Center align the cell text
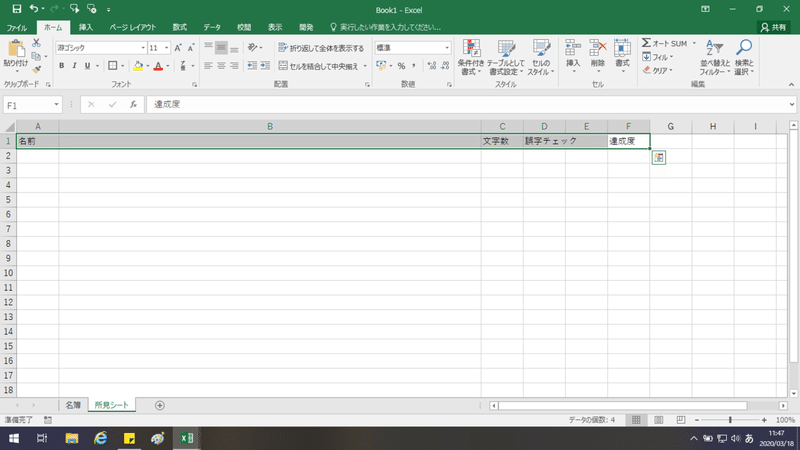Image resolution: width=800 pixels, height=450 pixels. [x=221, y=66]
